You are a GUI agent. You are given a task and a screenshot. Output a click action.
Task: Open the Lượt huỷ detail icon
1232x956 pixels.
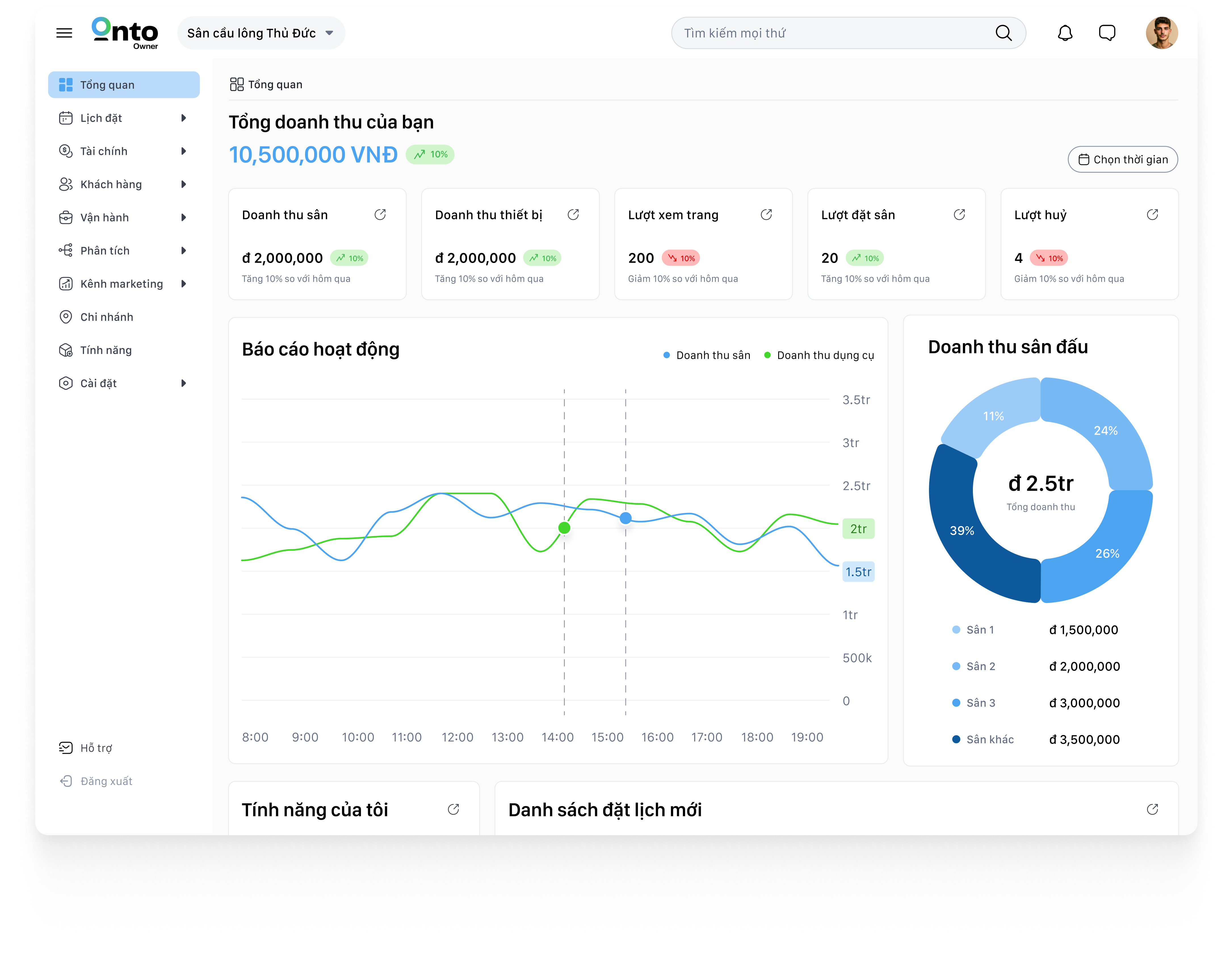tap(1153, 214)
